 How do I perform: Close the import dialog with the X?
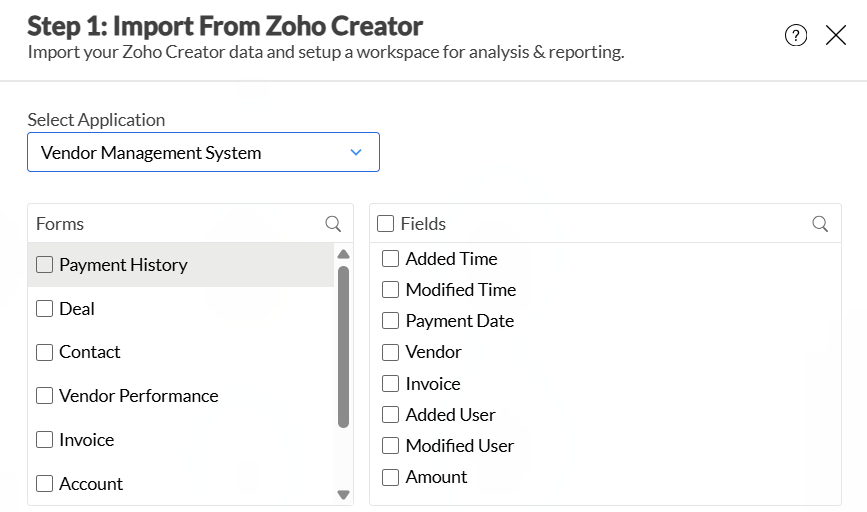click(835, 35)
